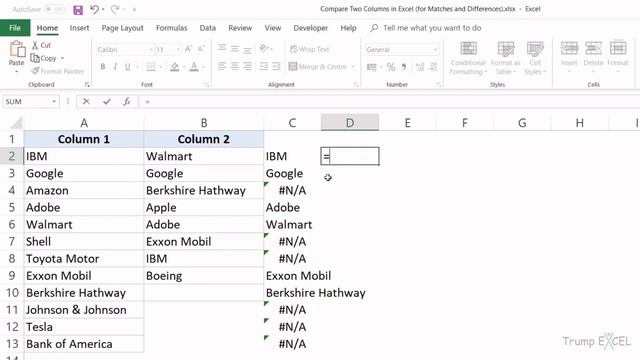Click the Cut scissors button
Viewport: 640px width, 360px height.
[x=41, y=45]
